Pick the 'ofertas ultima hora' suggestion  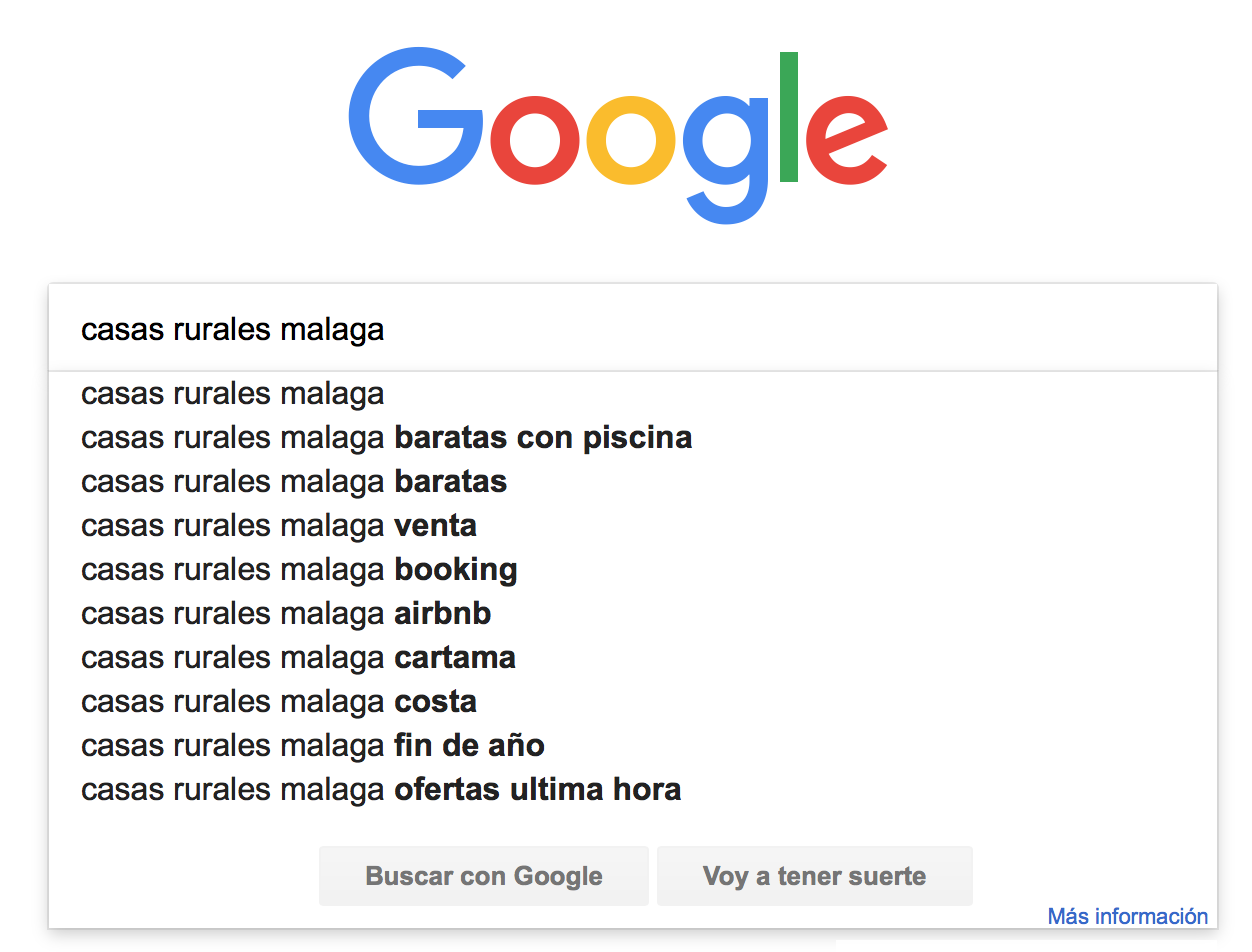(x=633, y=790)
